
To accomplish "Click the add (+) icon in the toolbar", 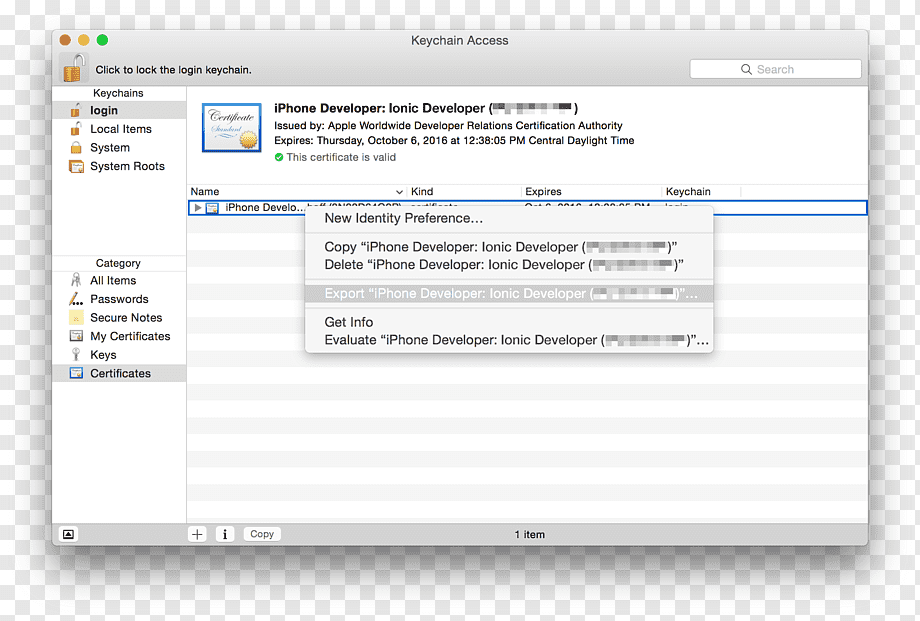I will click(197, 534).
